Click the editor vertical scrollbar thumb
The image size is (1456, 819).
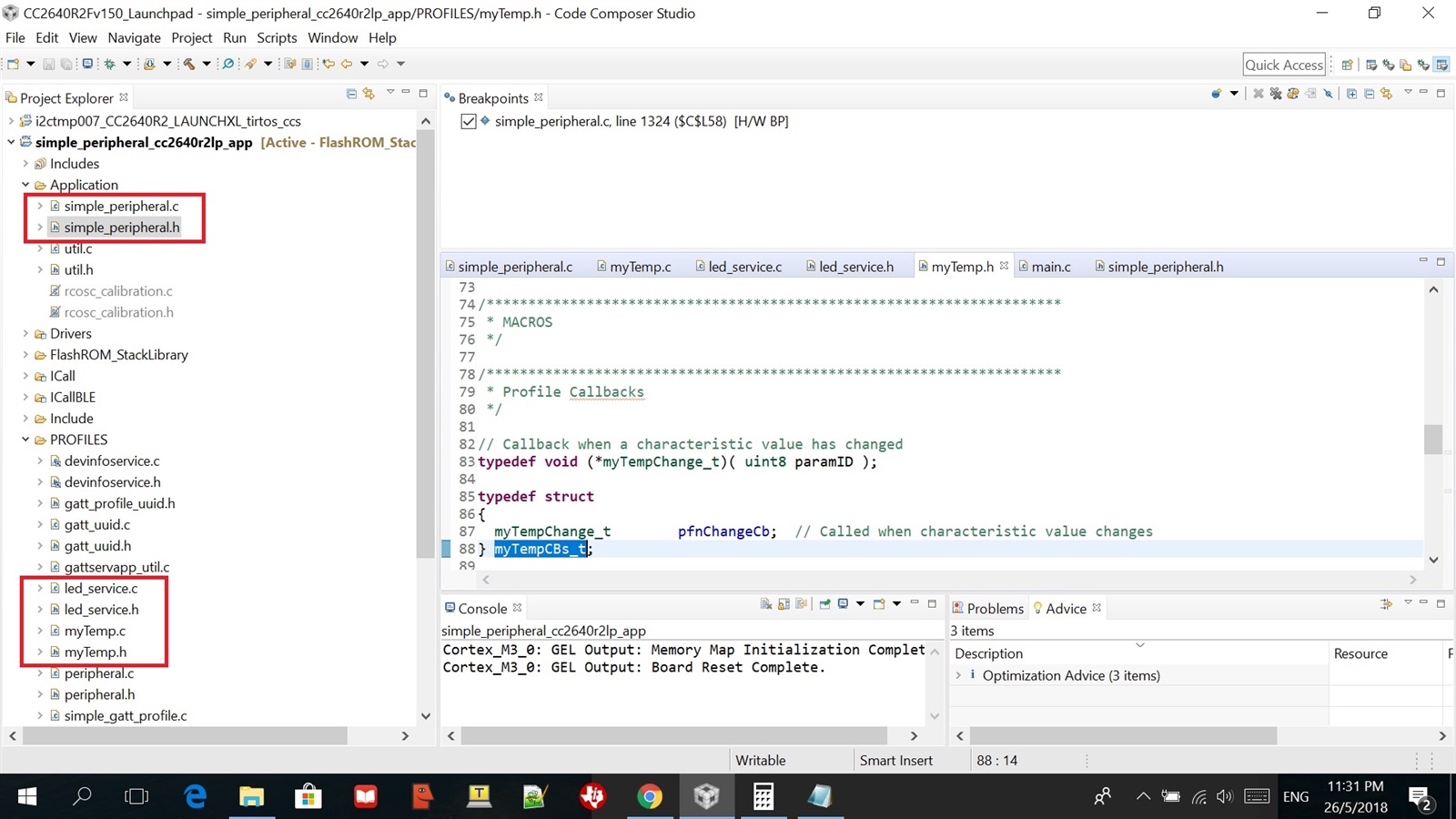pyautogui.click(x=1433, y=439)
